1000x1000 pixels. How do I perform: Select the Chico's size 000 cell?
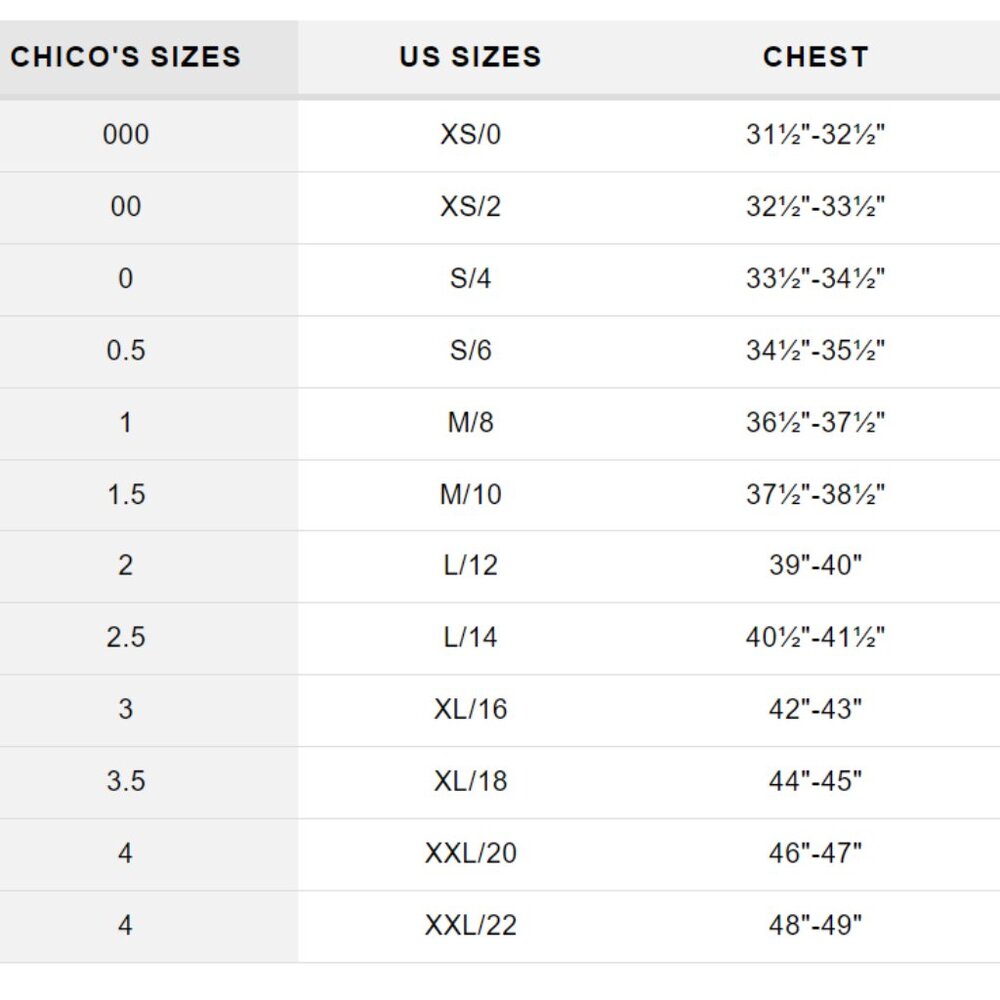pos(126,135)
